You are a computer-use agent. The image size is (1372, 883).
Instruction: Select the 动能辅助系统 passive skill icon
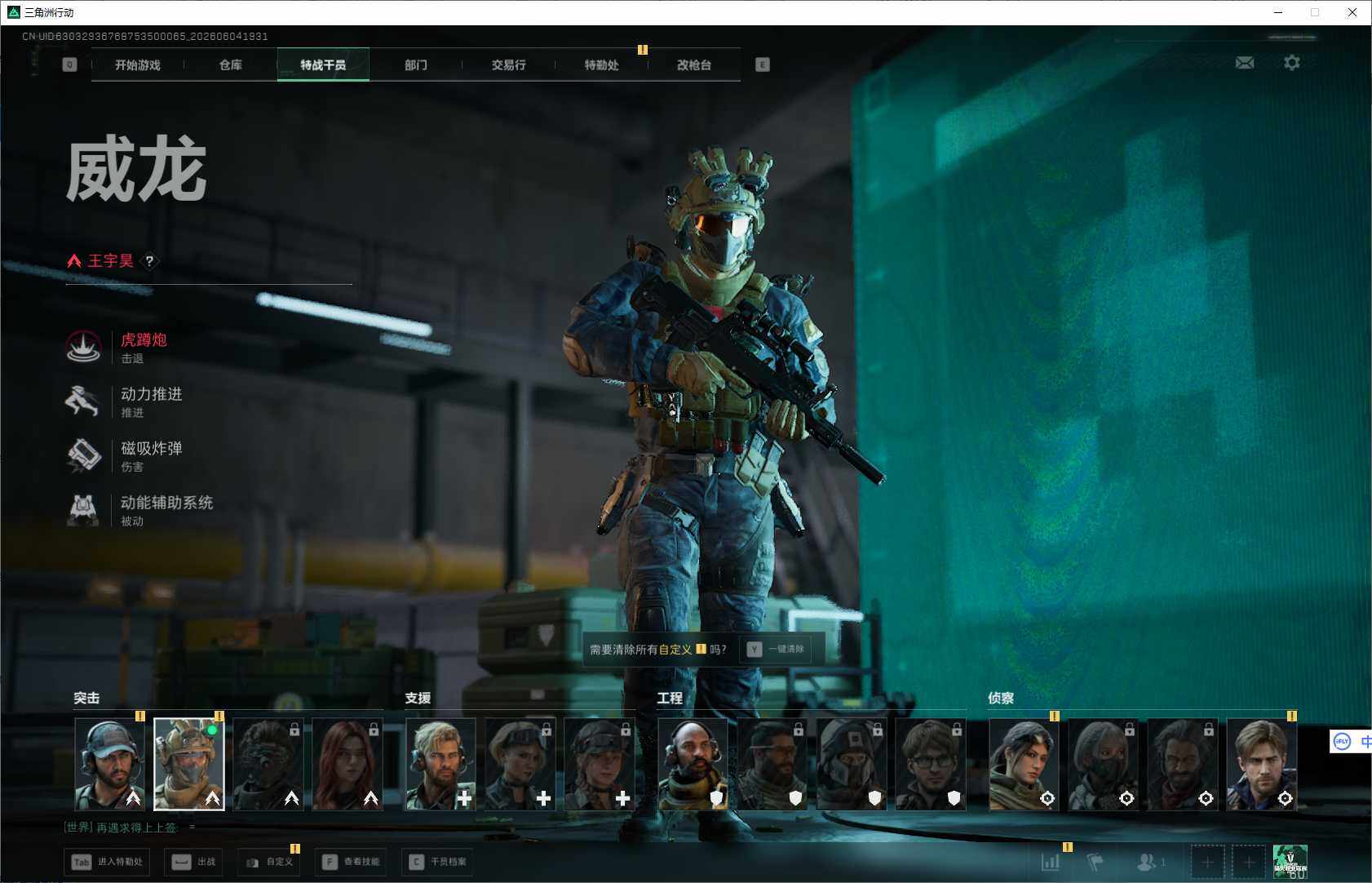(83, 510)
